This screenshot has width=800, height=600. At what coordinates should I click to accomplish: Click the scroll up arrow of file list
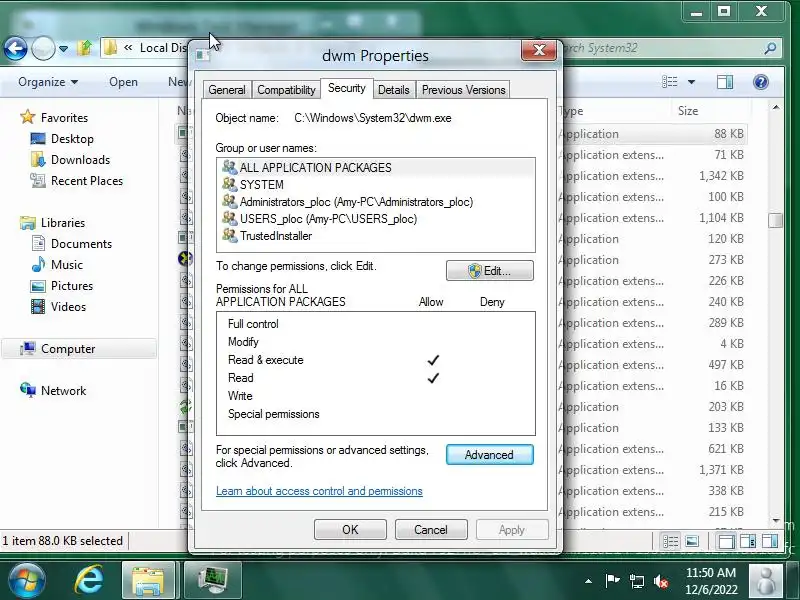click(776, 108)
